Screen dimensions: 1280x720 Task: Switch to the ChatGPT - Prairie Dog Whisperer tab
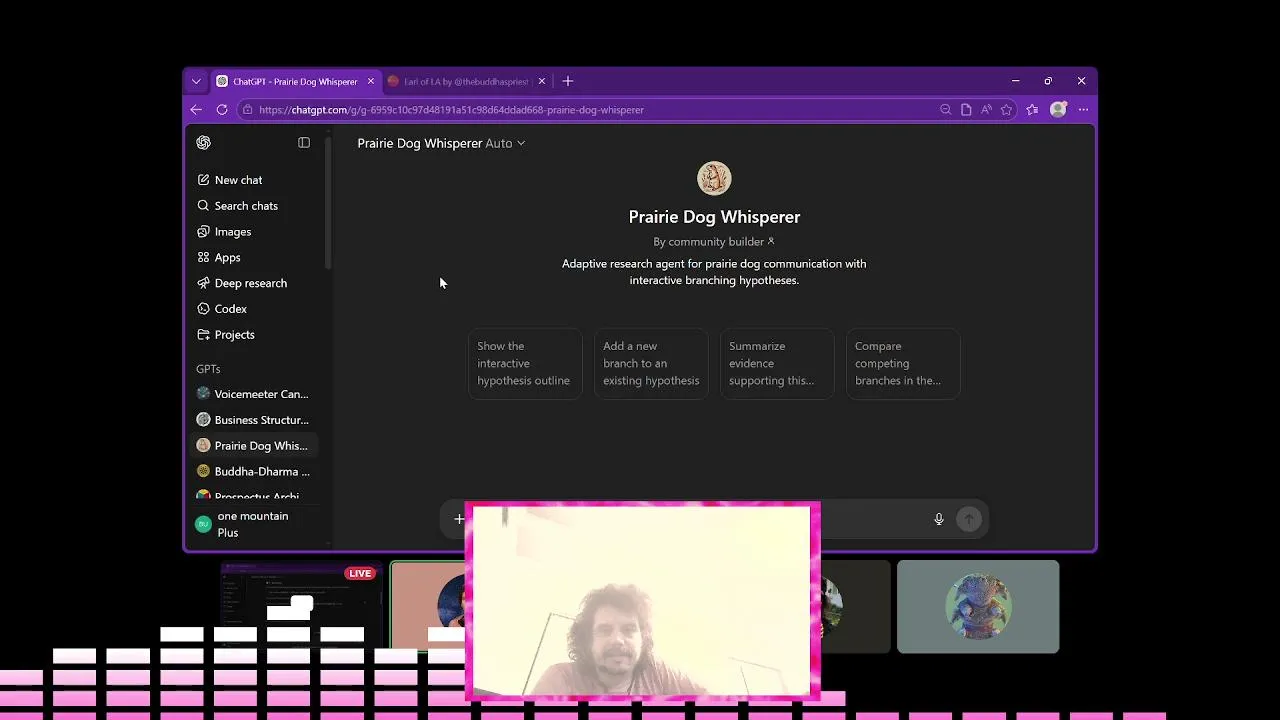point(295,82)
